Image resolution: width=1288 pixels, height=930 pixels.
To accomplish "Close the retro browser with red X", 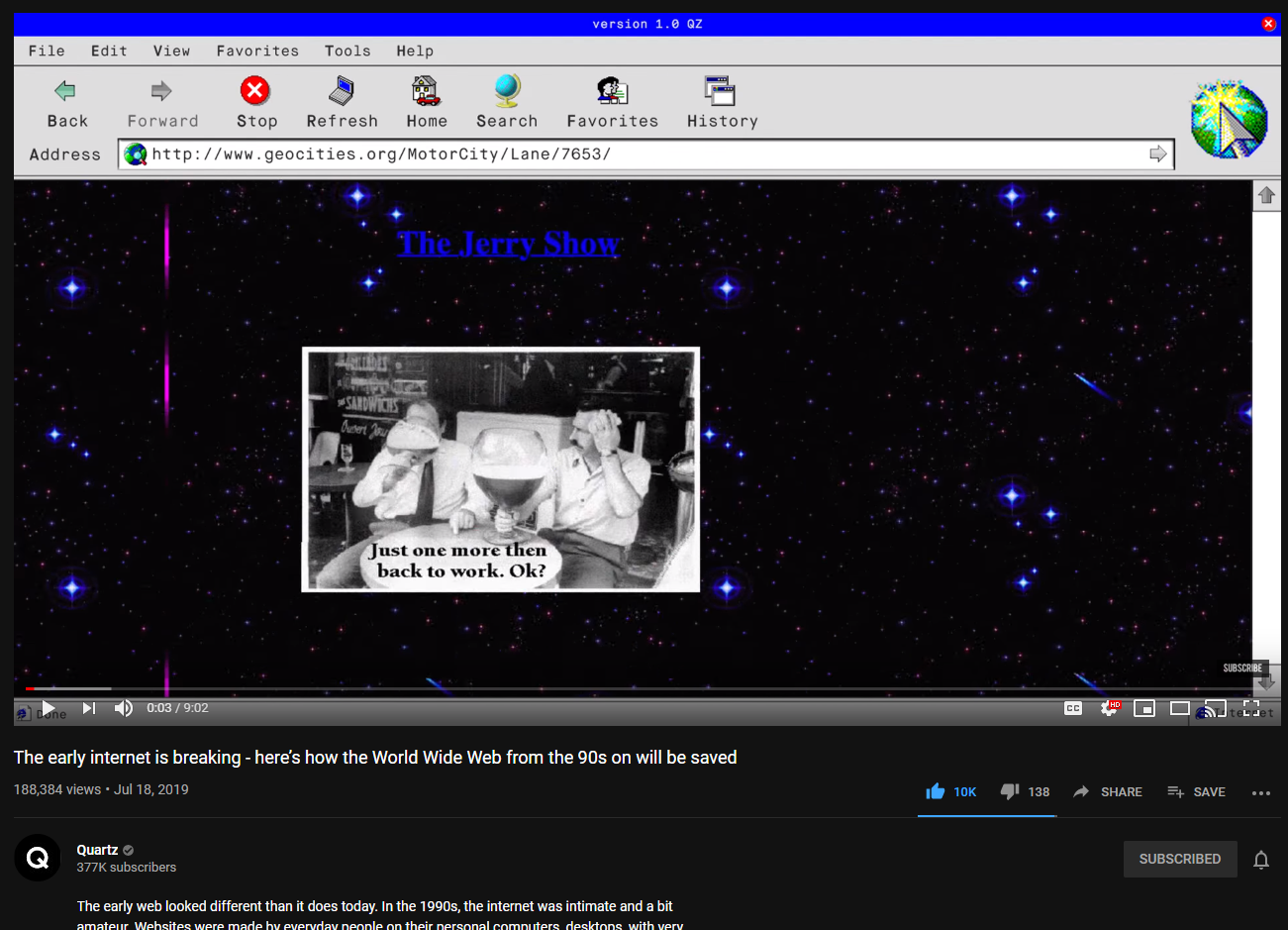I will (1268, 24).
